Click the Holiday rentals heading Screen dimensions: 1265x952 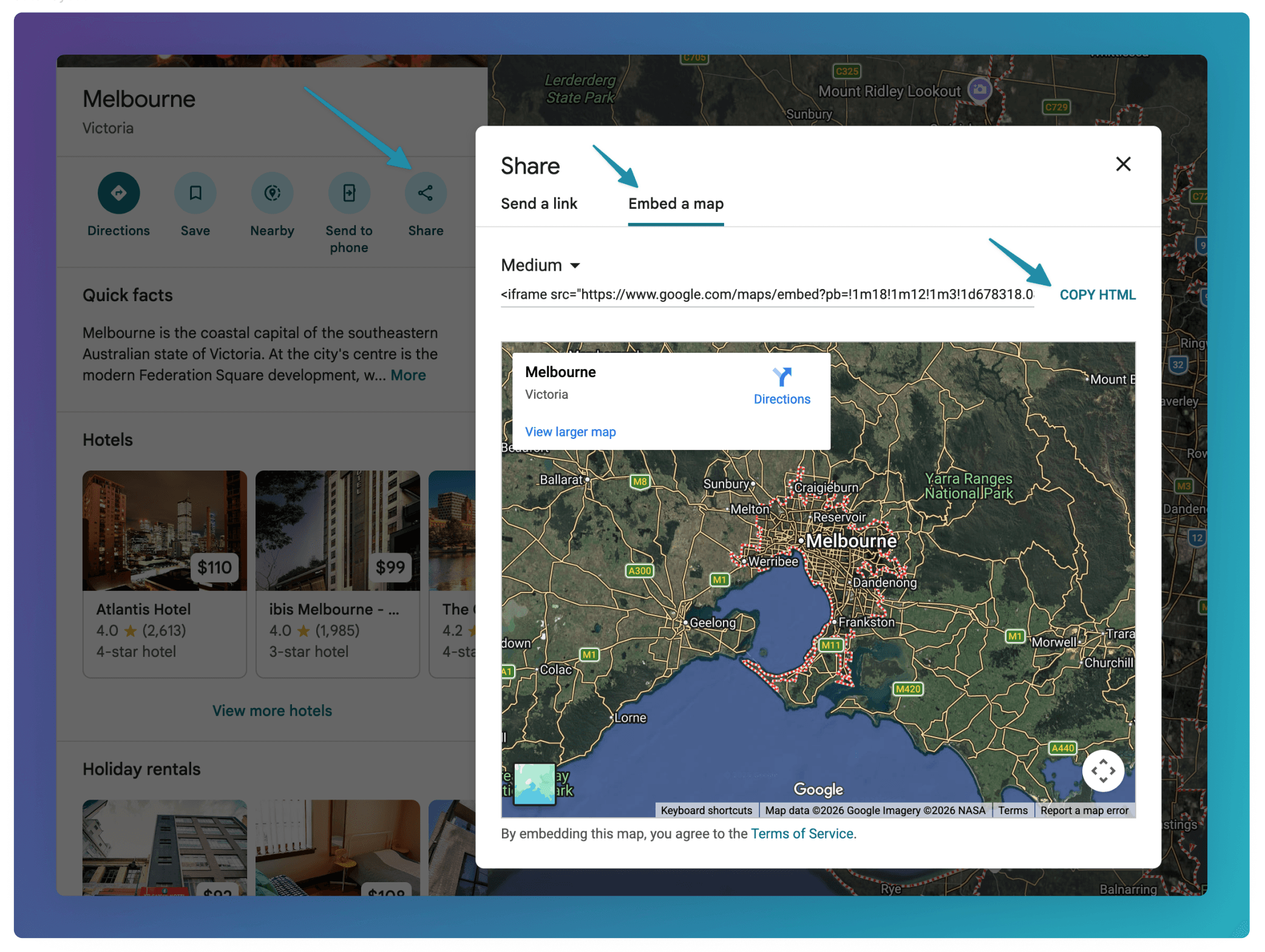pyautogui.click(x=141, y=769)
